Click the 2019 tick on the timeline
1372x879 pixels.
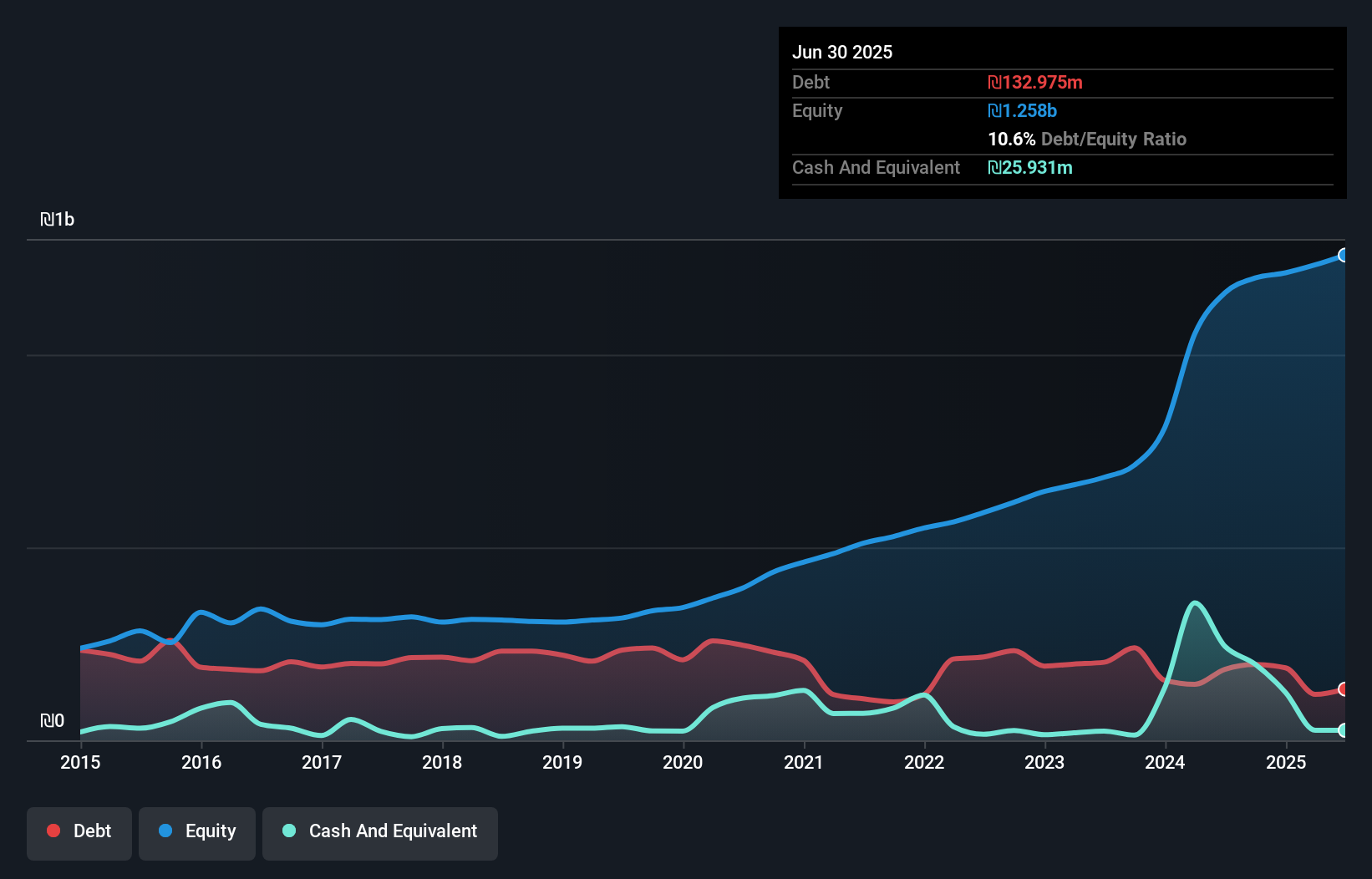562,762
